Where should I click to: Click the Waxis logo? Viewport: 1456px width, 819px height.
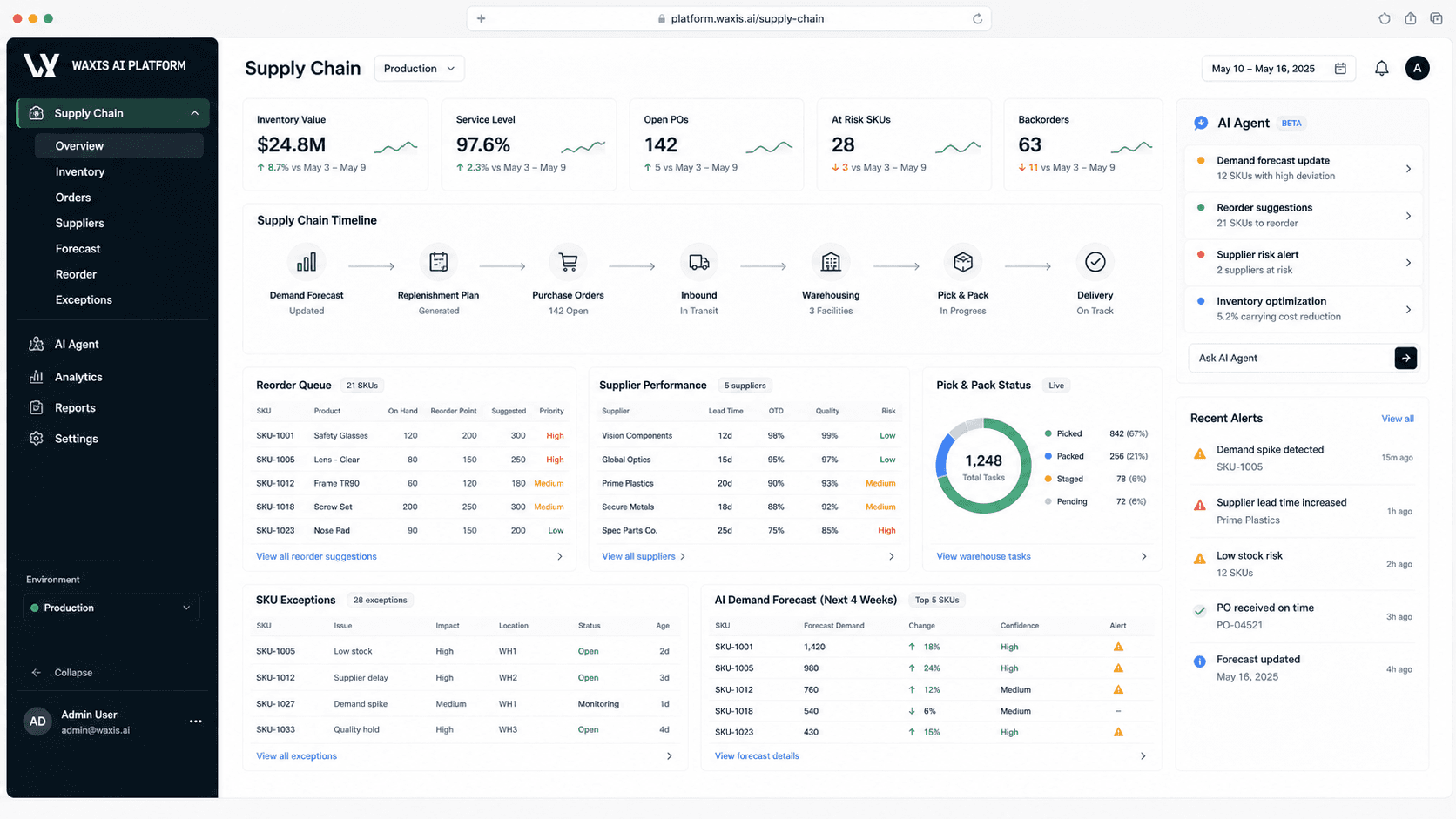41,65
